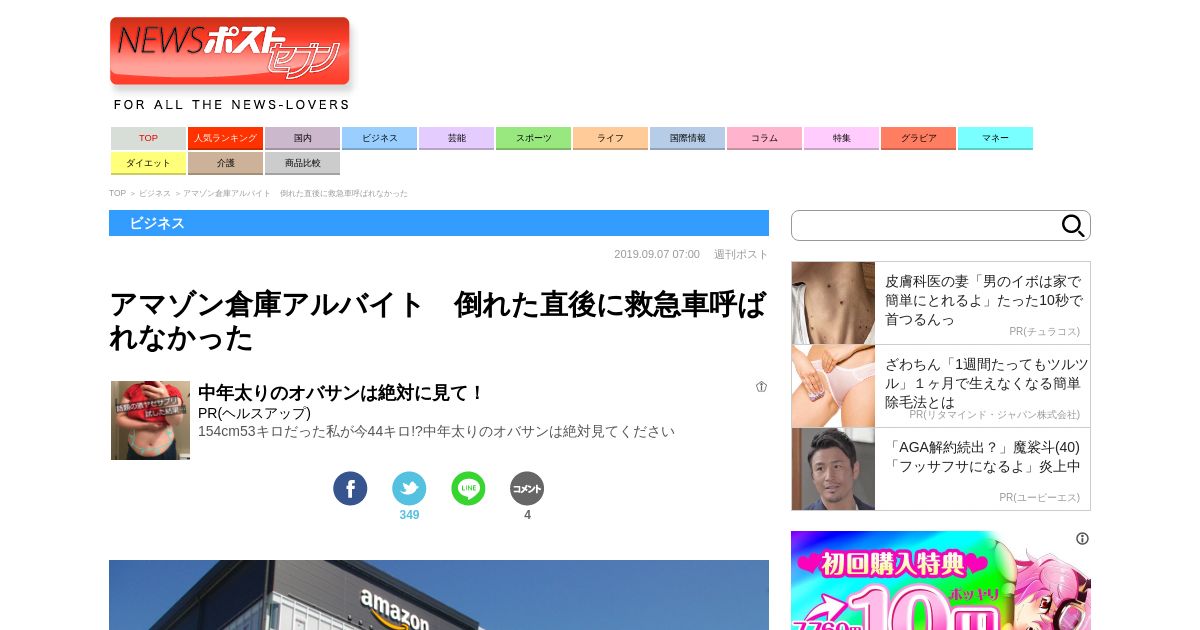1200x630 pixels.
Task: Click the 初回購入特典 pink banner ad
Action: point(941,581)
